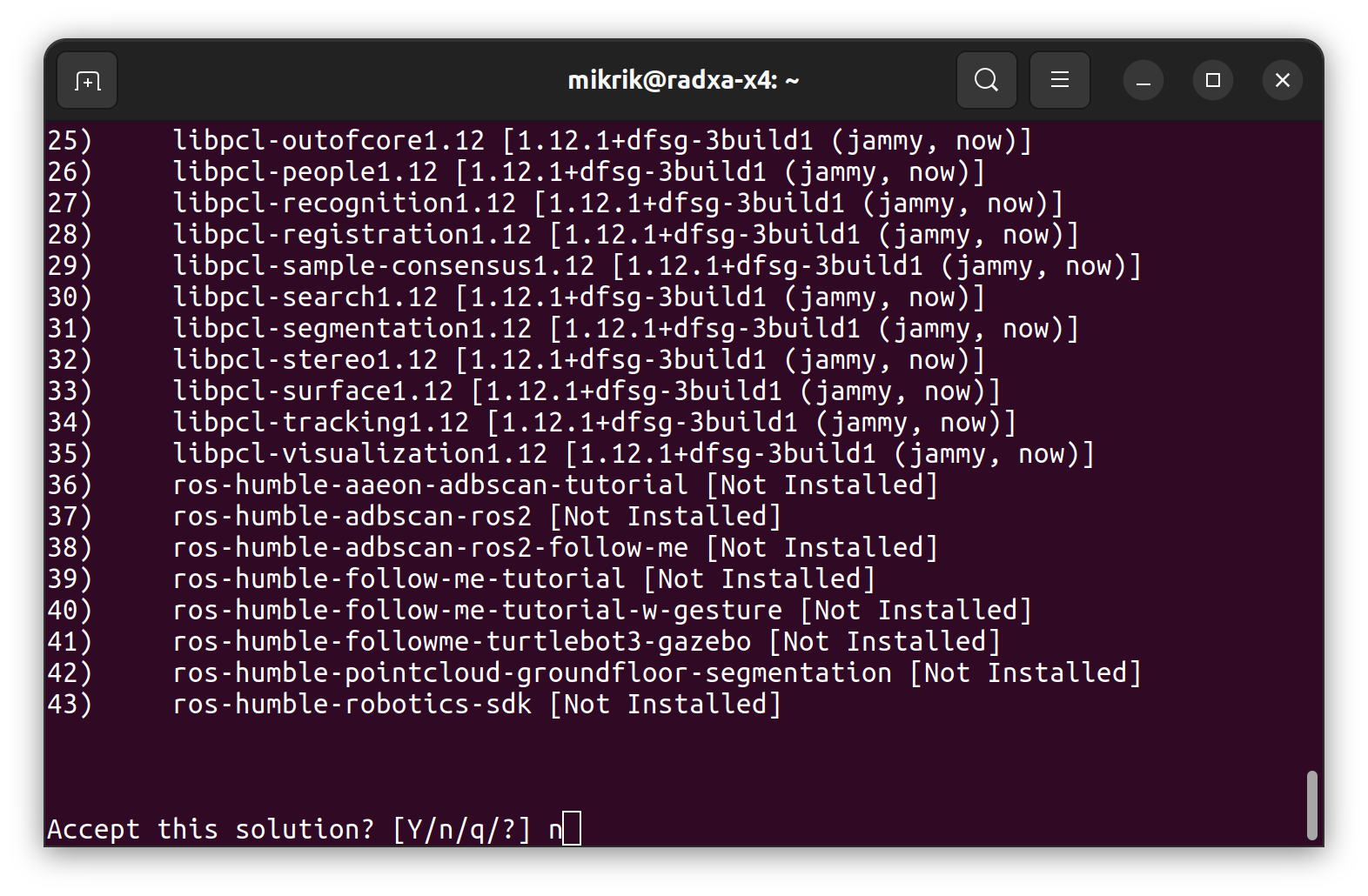Open the hamburger menu

click(x=1059, y=81)
